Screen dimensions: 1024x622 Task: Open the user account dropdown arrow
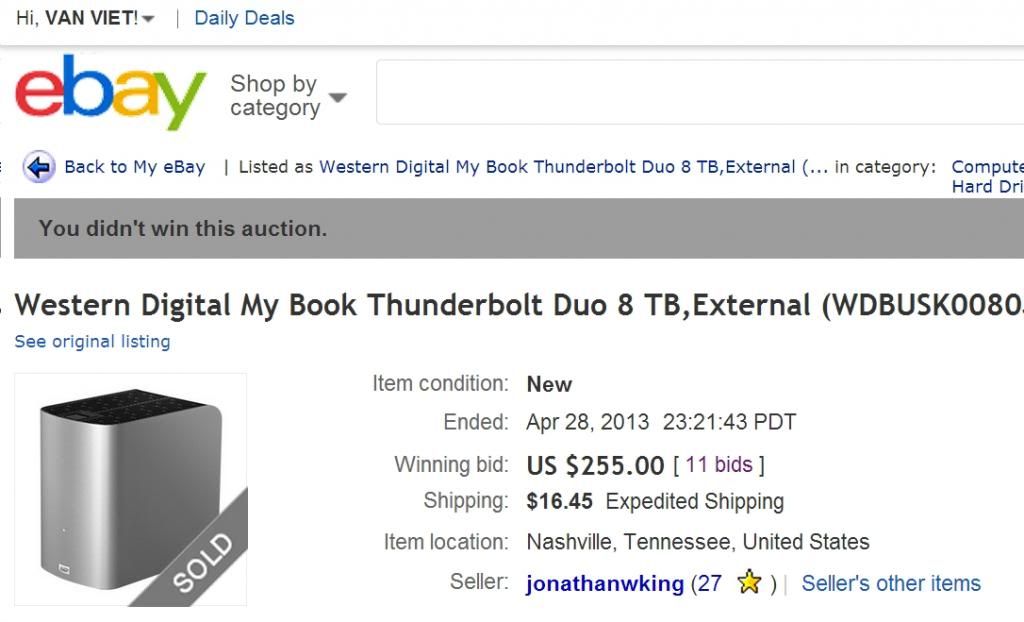click(148, 19)
